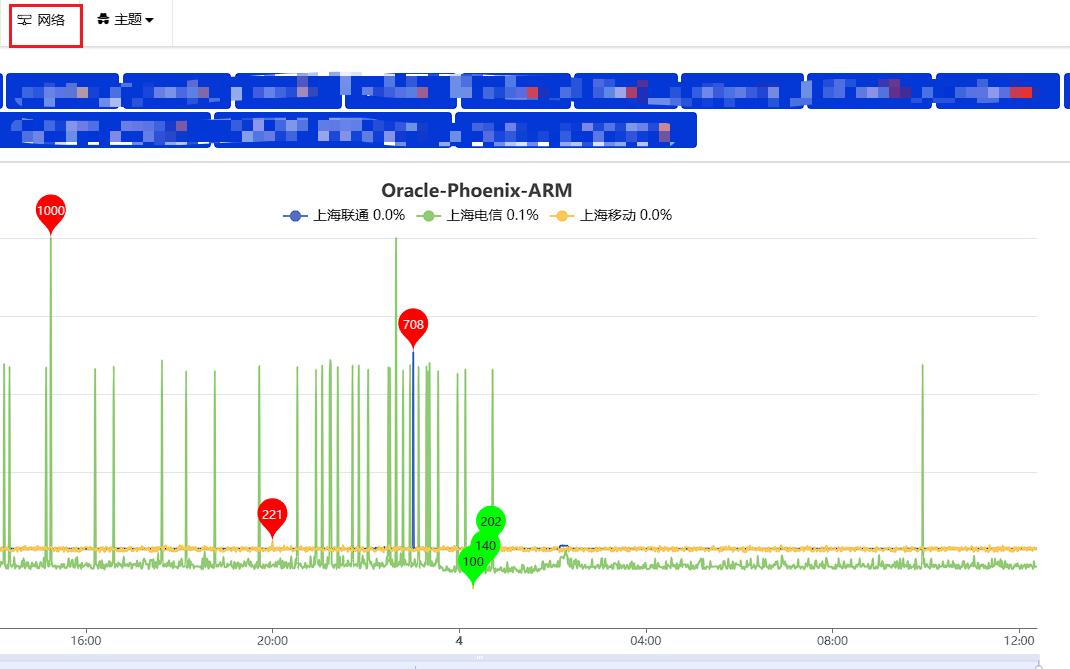Click the green 202 marker pin

(490, 521)
